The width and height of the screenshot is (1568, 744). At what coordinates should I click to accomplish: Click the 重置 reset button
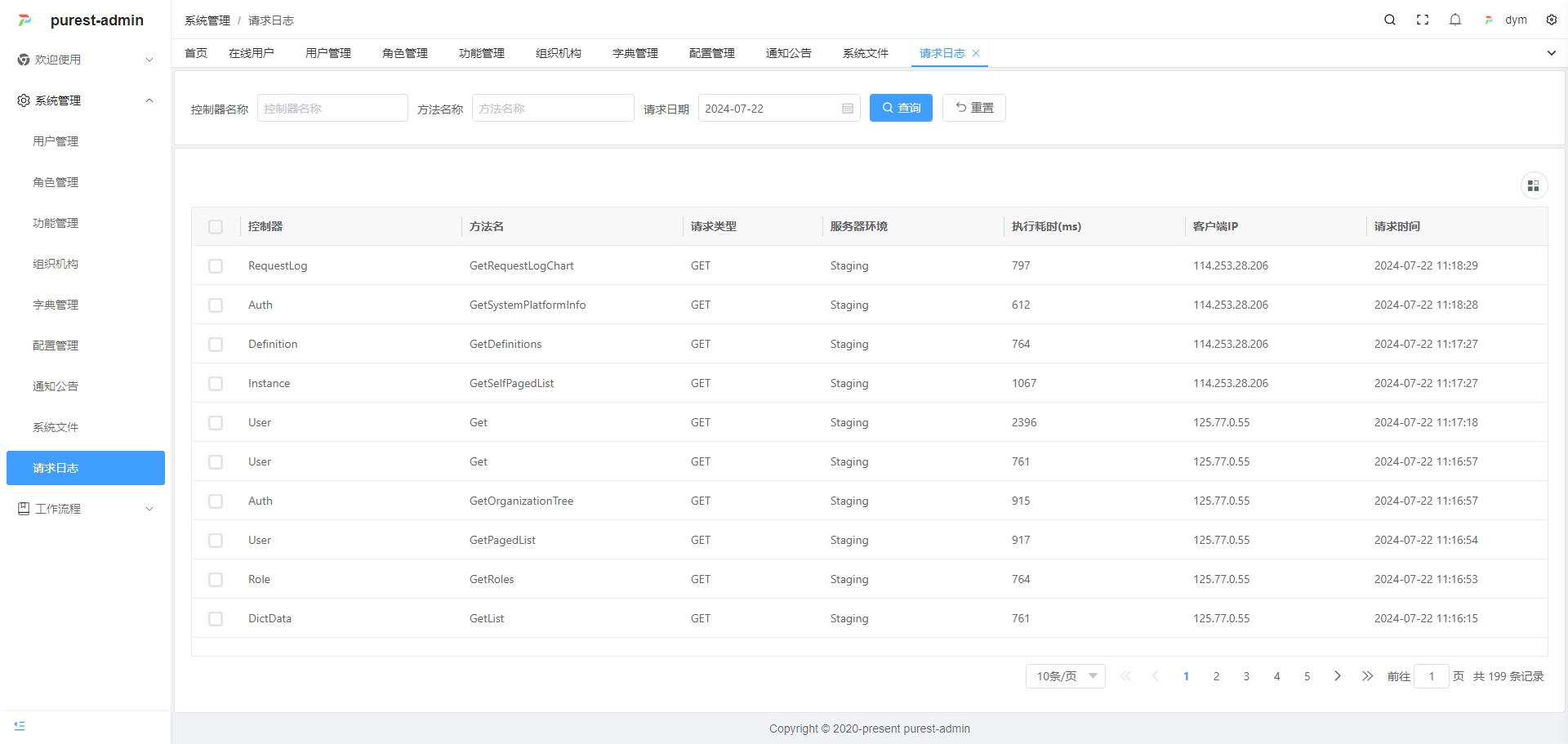pyautogui.click(x=974, y=108)
